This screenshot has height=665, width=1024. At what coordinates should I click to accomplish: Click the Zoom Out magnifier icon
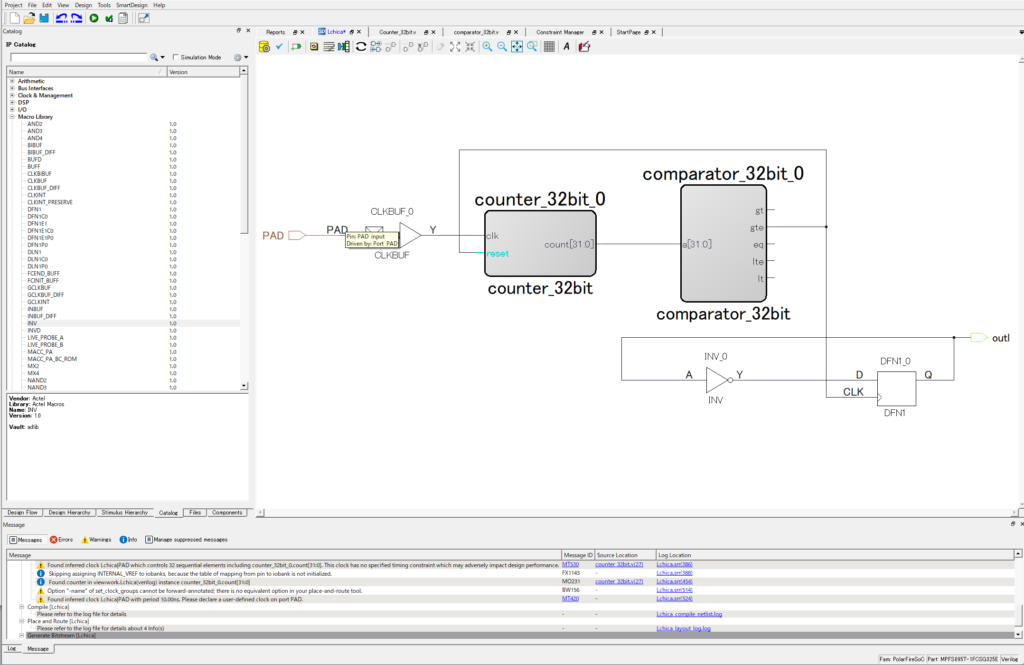(x=502, y=46)
